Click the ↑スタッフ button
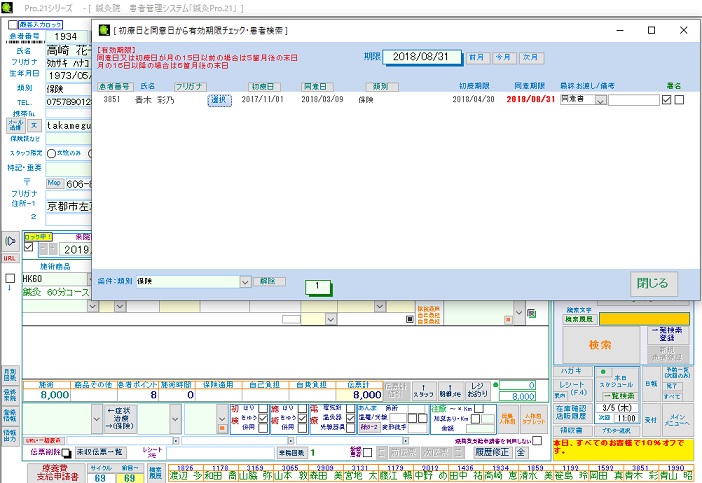The image size is (702, 483). pos(423,391)
